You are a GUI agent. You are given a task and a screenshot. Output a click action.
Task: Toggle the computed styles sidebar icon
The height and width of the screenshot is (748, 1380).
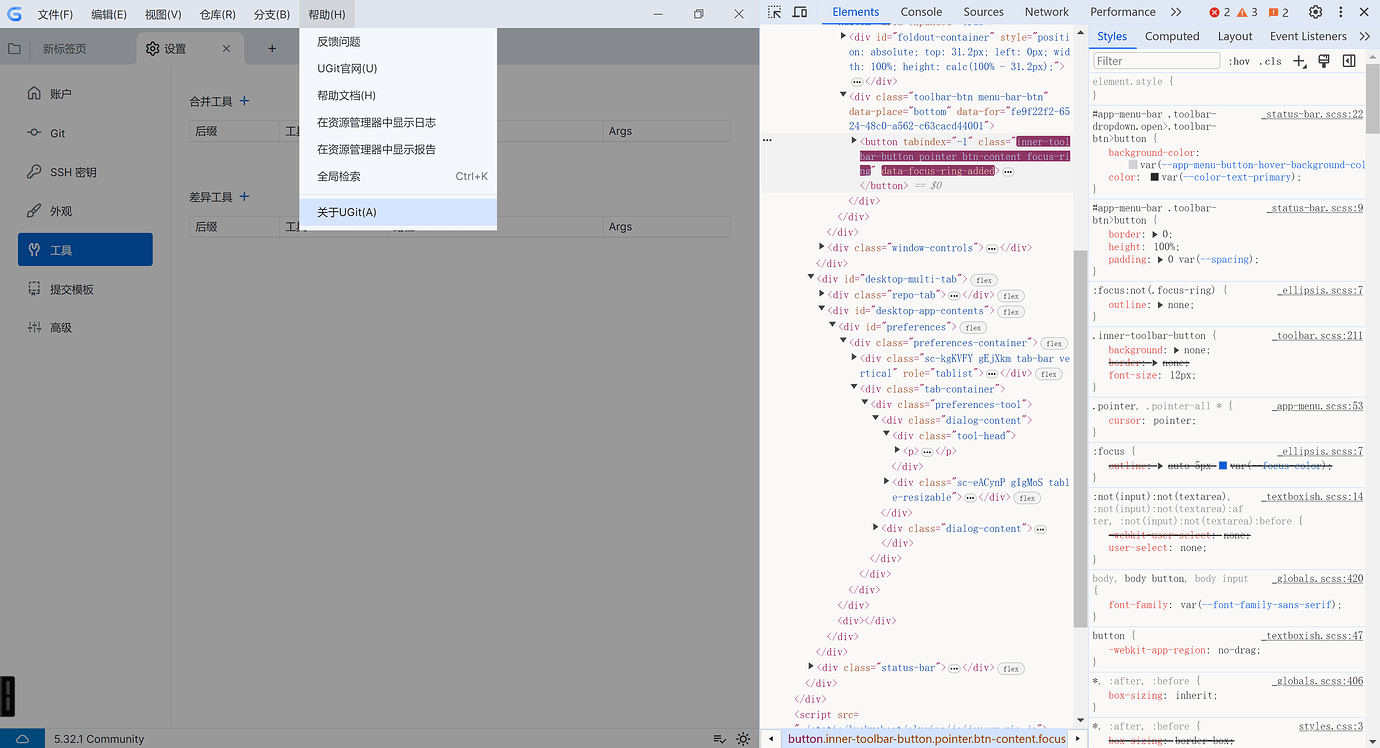coord(1349,61)
